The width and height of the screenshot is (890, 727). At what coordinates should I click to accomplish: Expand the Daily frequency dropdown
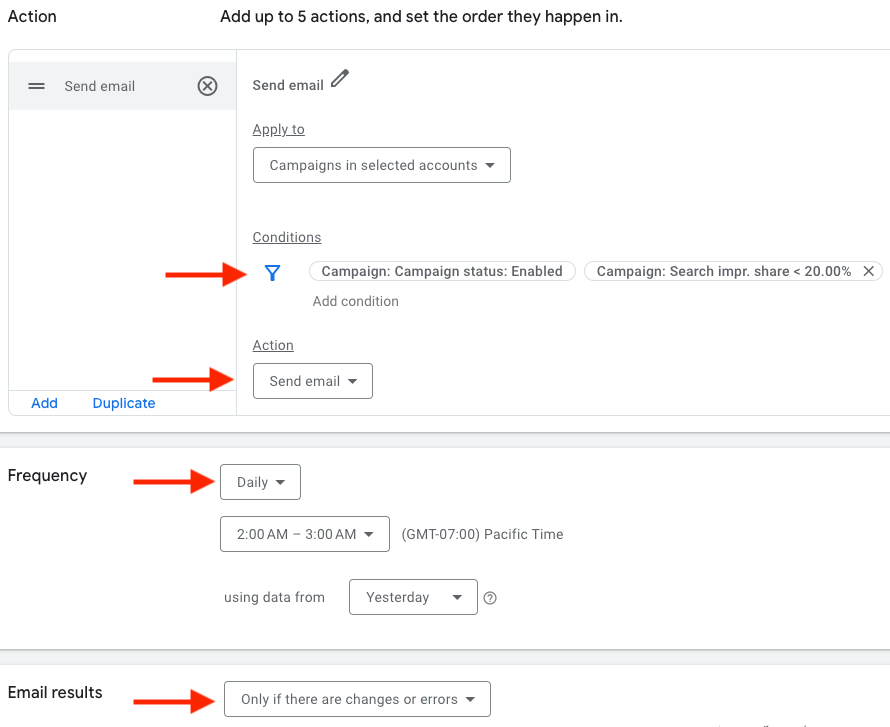(260, 482)
